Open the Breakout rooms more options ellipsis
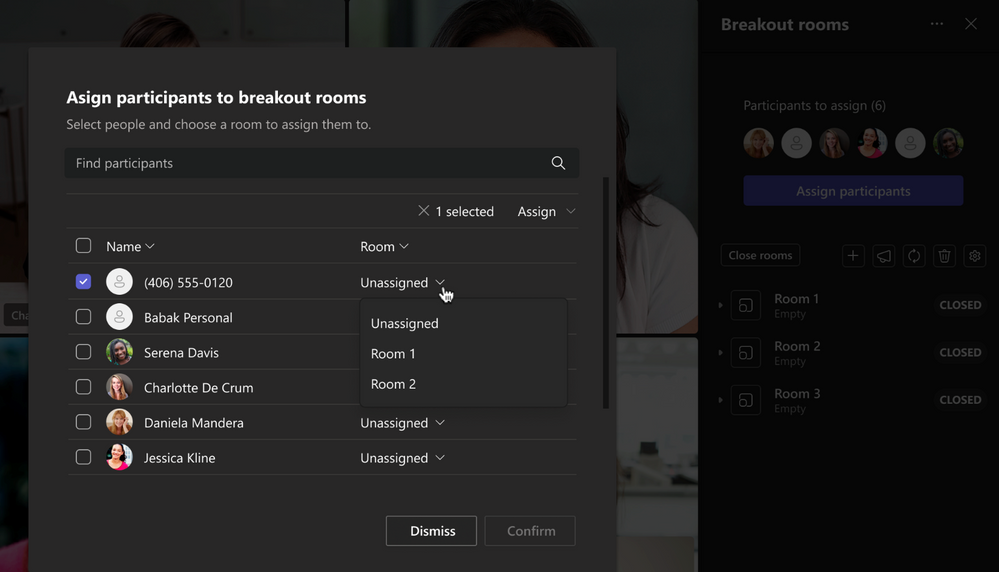999x572 pixels. [x=937, y=24]
